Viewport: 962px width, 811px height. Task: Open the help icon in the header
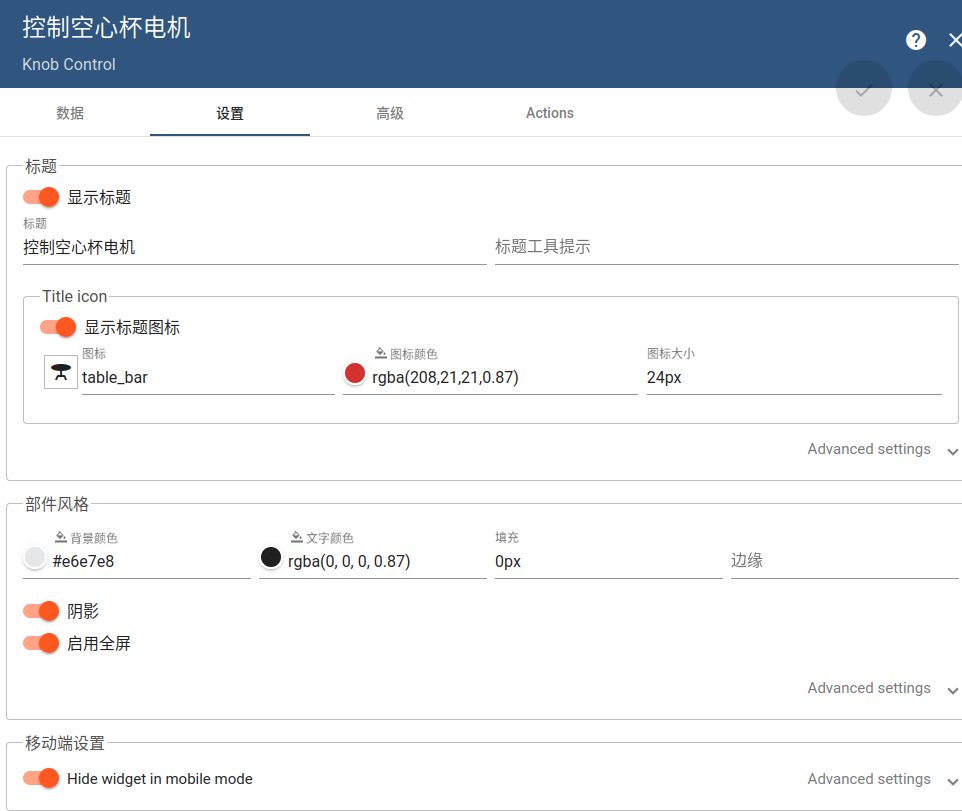[x=915, y=40]
